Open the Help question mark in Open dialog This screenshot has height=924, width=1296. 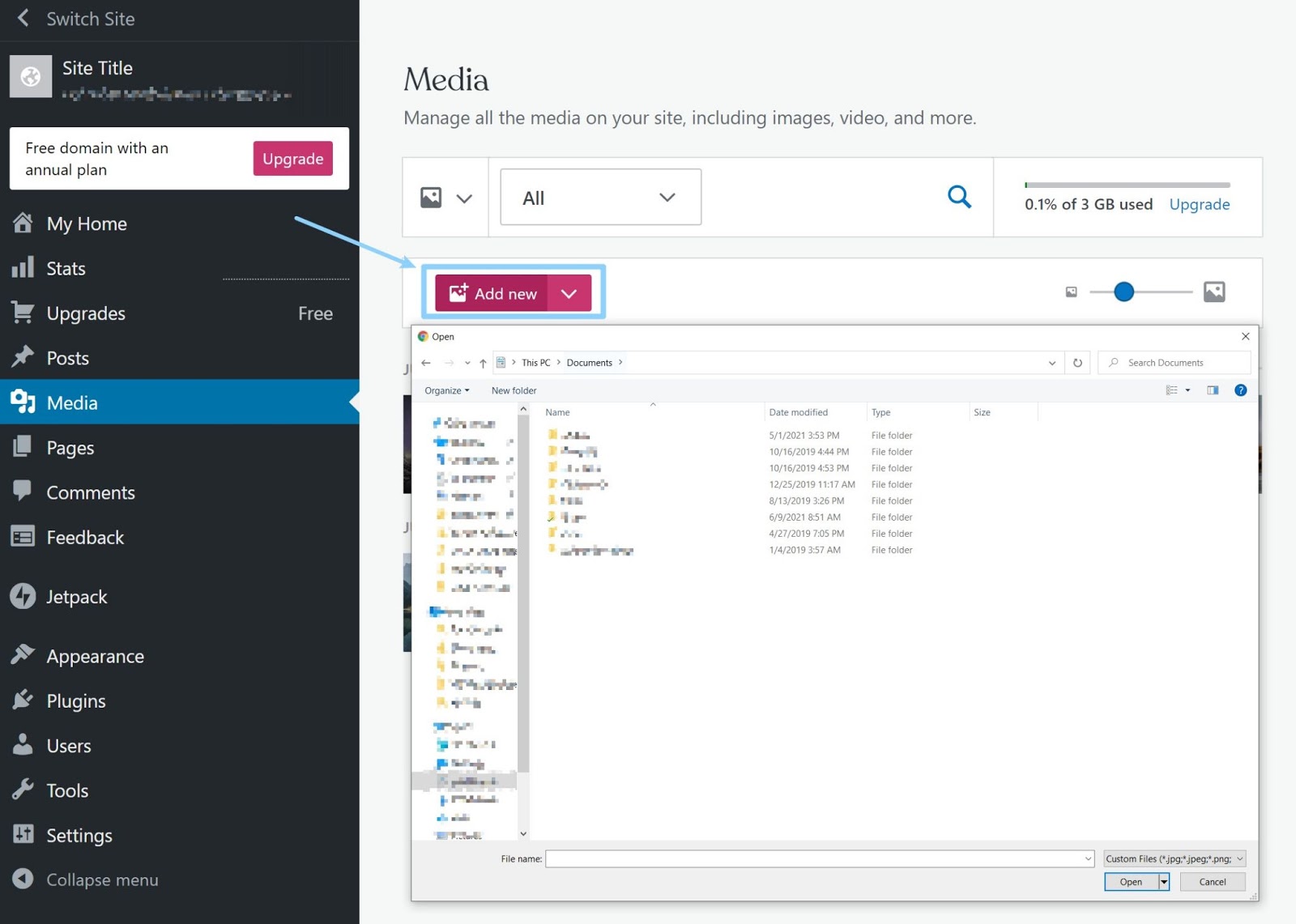[x=1240, y=390]
